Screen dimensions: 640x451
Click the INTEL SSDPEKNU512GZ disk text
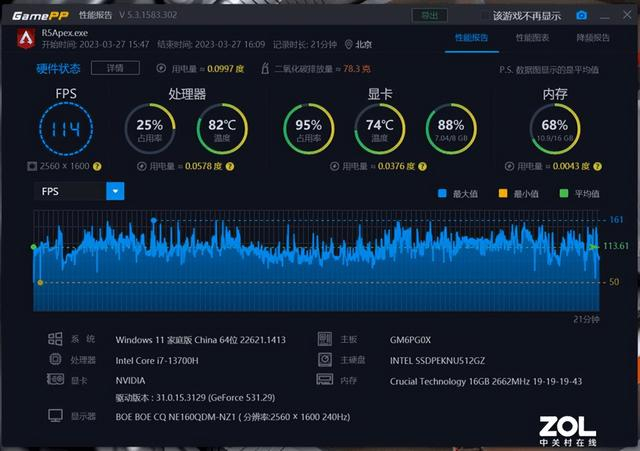coord(437,360)
